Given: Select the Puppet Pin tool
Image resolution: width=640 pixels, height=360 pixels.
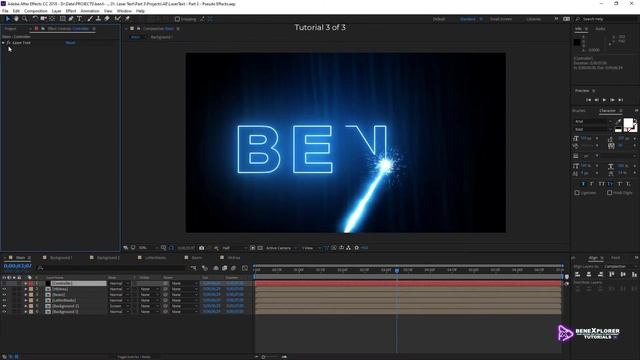Looking at the screenshot, I should [x=127, y=19].
